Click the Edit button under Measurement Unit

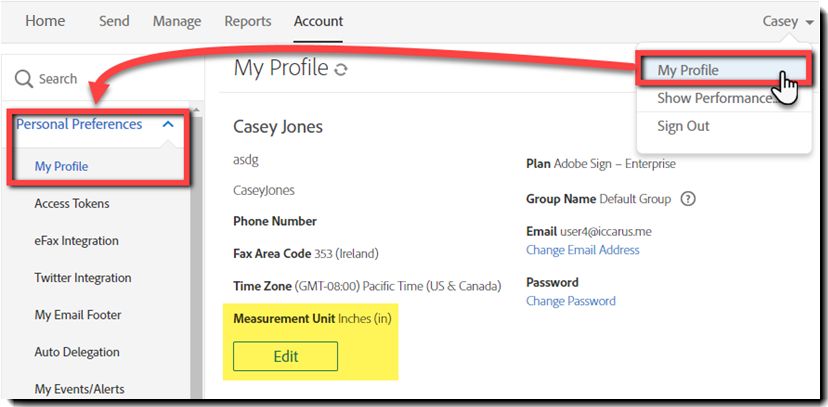pyautogui.click(x=285, y=356)
